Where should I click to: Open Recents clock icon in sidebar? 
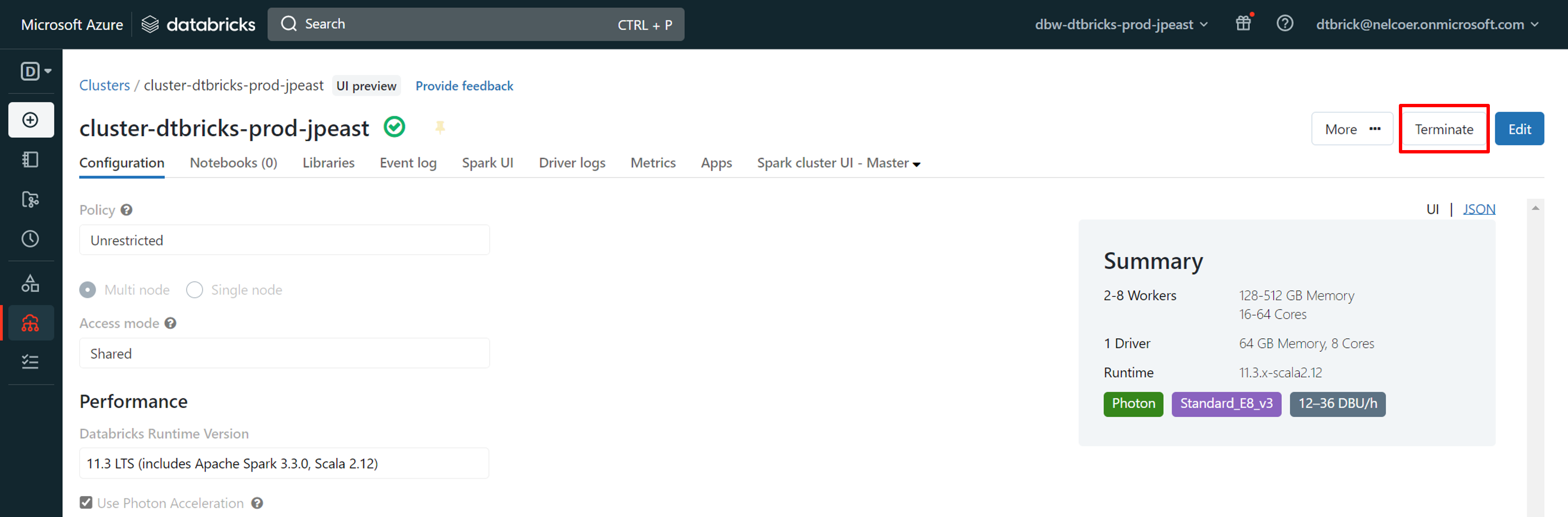tap(30, 239)
